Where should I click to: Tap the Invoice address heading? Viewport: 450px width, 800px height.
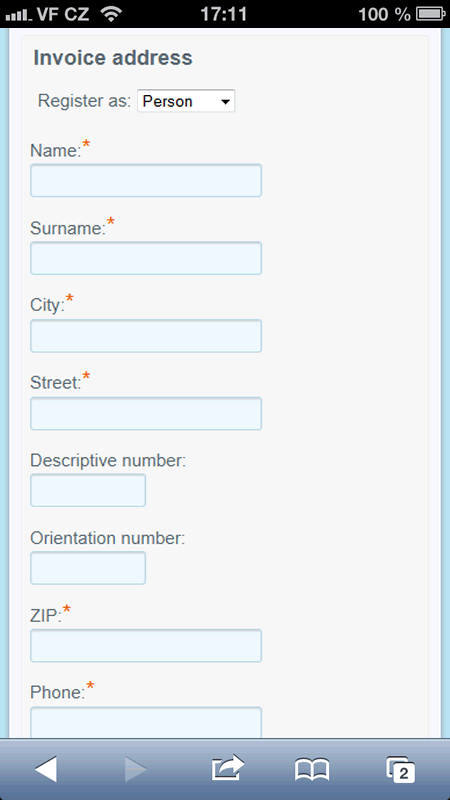pos(113,58)
